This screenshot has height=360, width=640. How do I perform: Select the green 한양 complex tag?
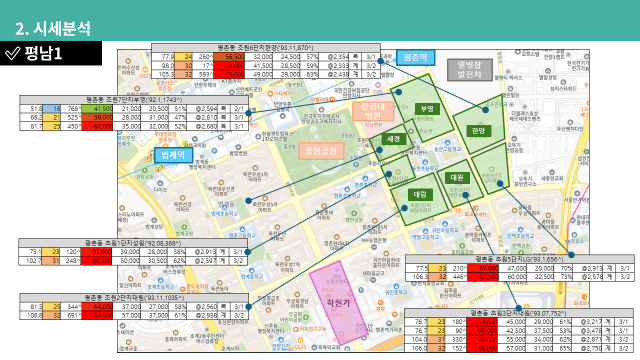coord(478,131)
